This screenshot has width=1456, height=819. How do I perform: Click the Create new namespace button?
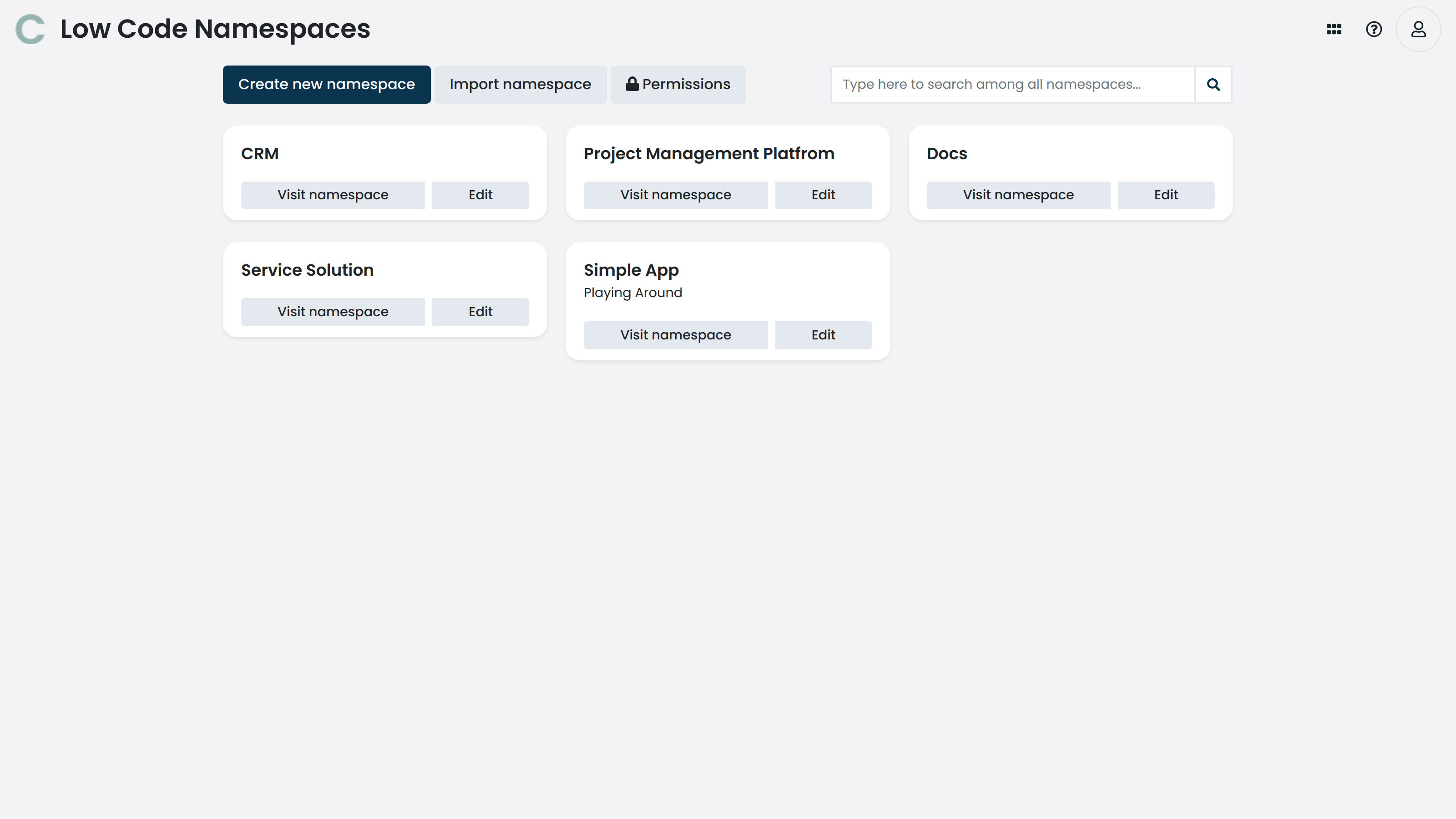pos(326,84)
